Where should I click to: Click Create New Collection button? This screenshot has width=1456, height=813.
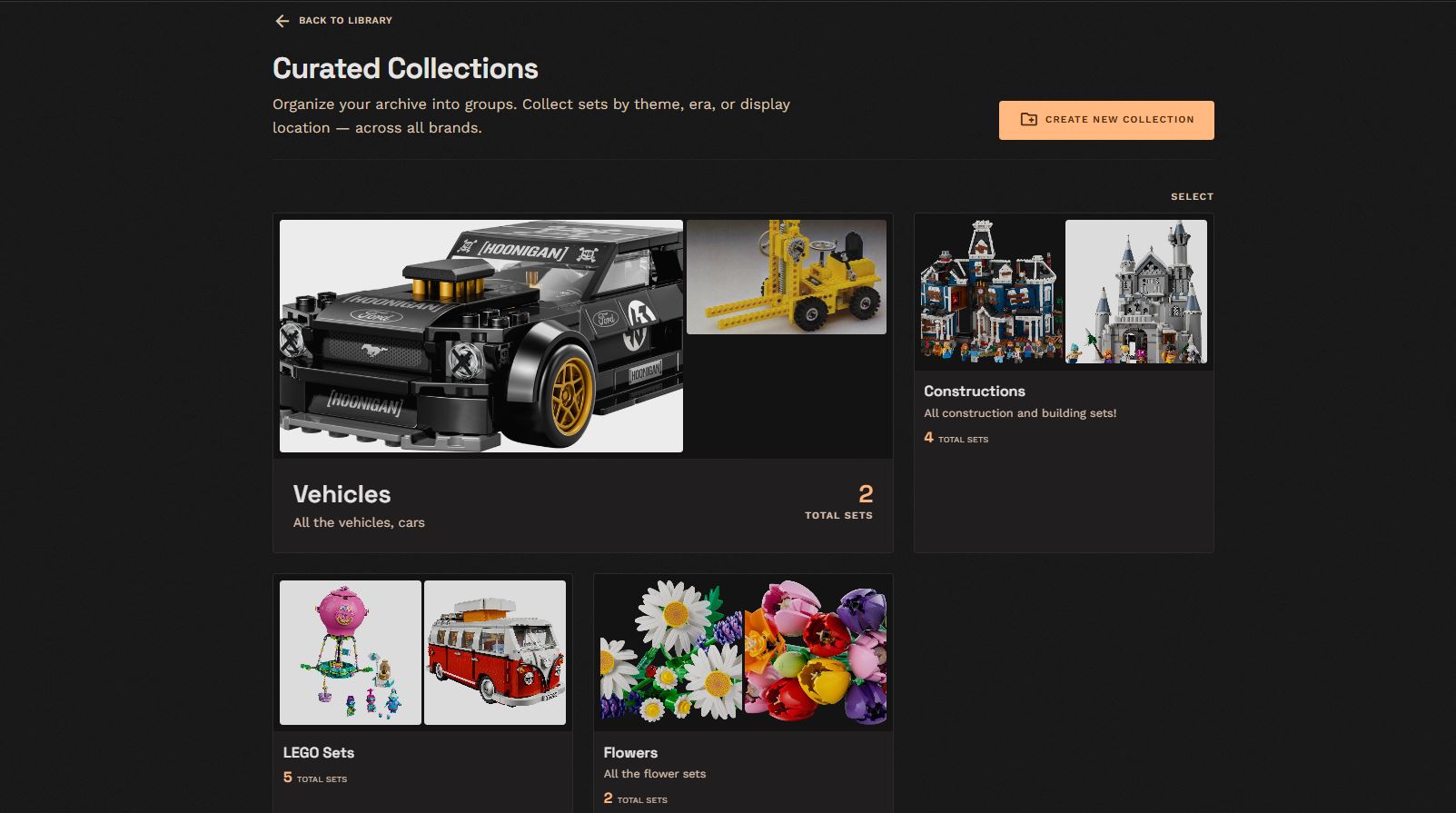tap(1106, 120)
